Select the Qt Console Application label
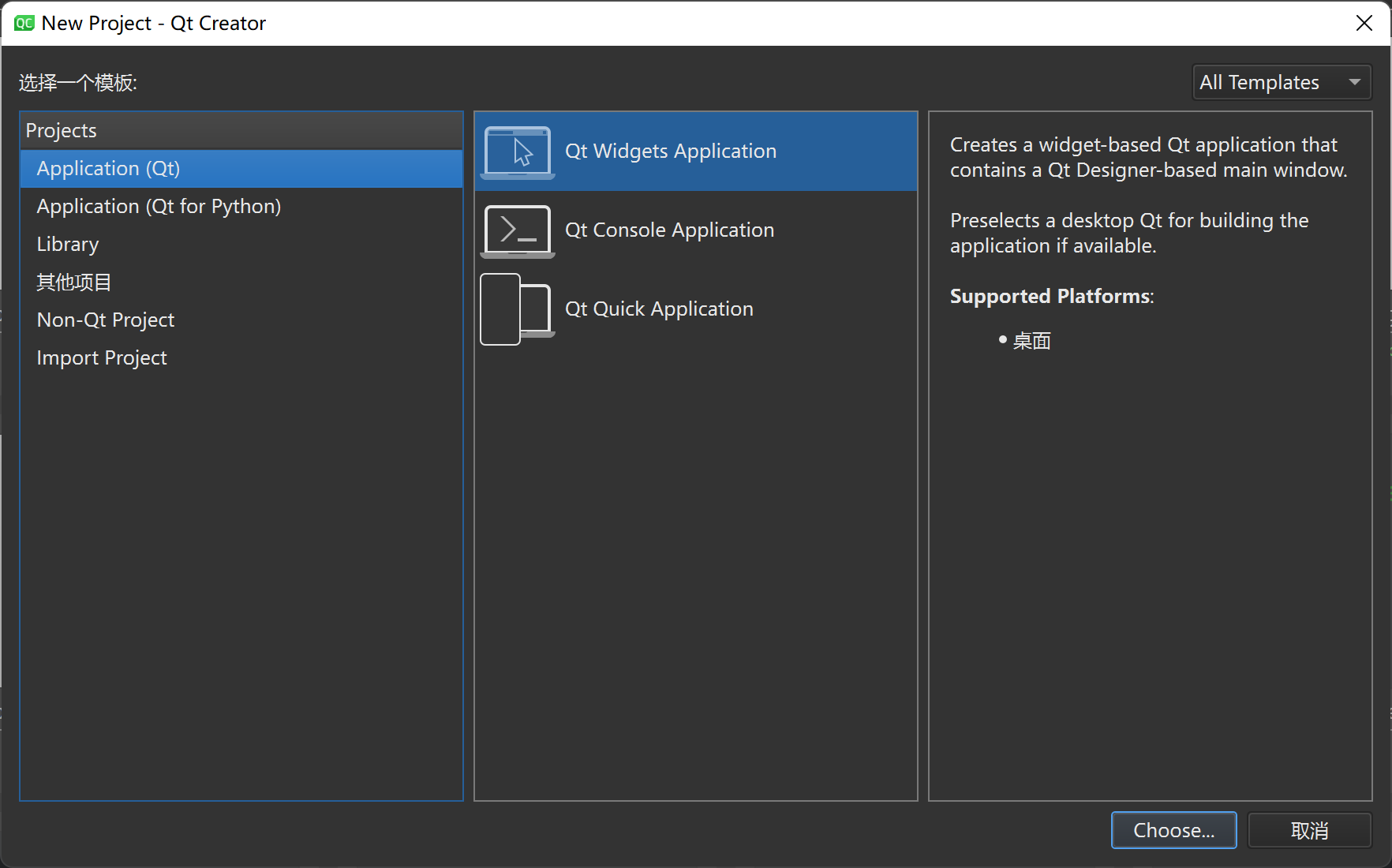Image resolution: width=1392 pixels, height=868 pixels. pyautogui.click(x=669, y=230)
